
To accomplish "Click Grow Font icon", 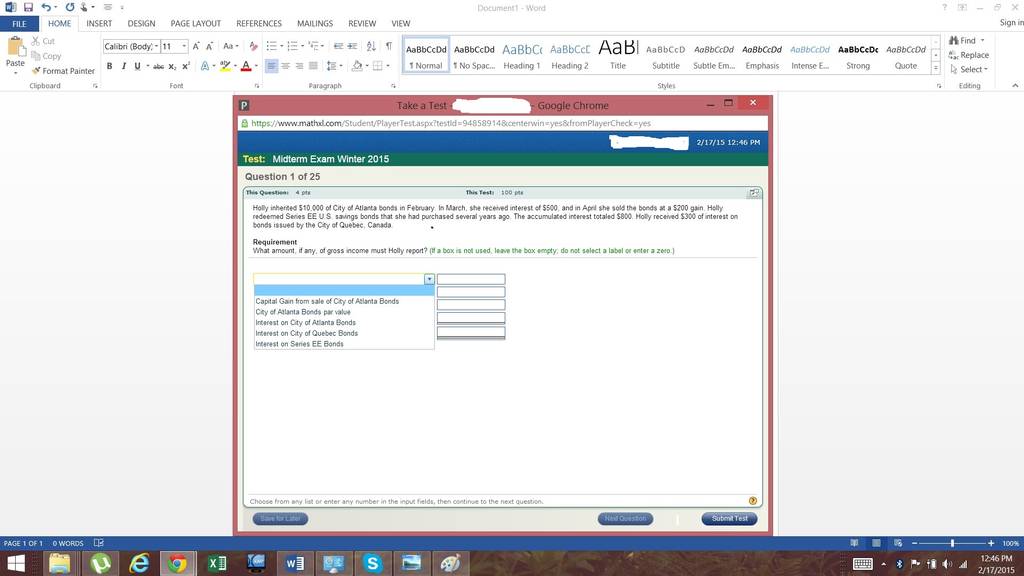I will [x=196, y=46].
